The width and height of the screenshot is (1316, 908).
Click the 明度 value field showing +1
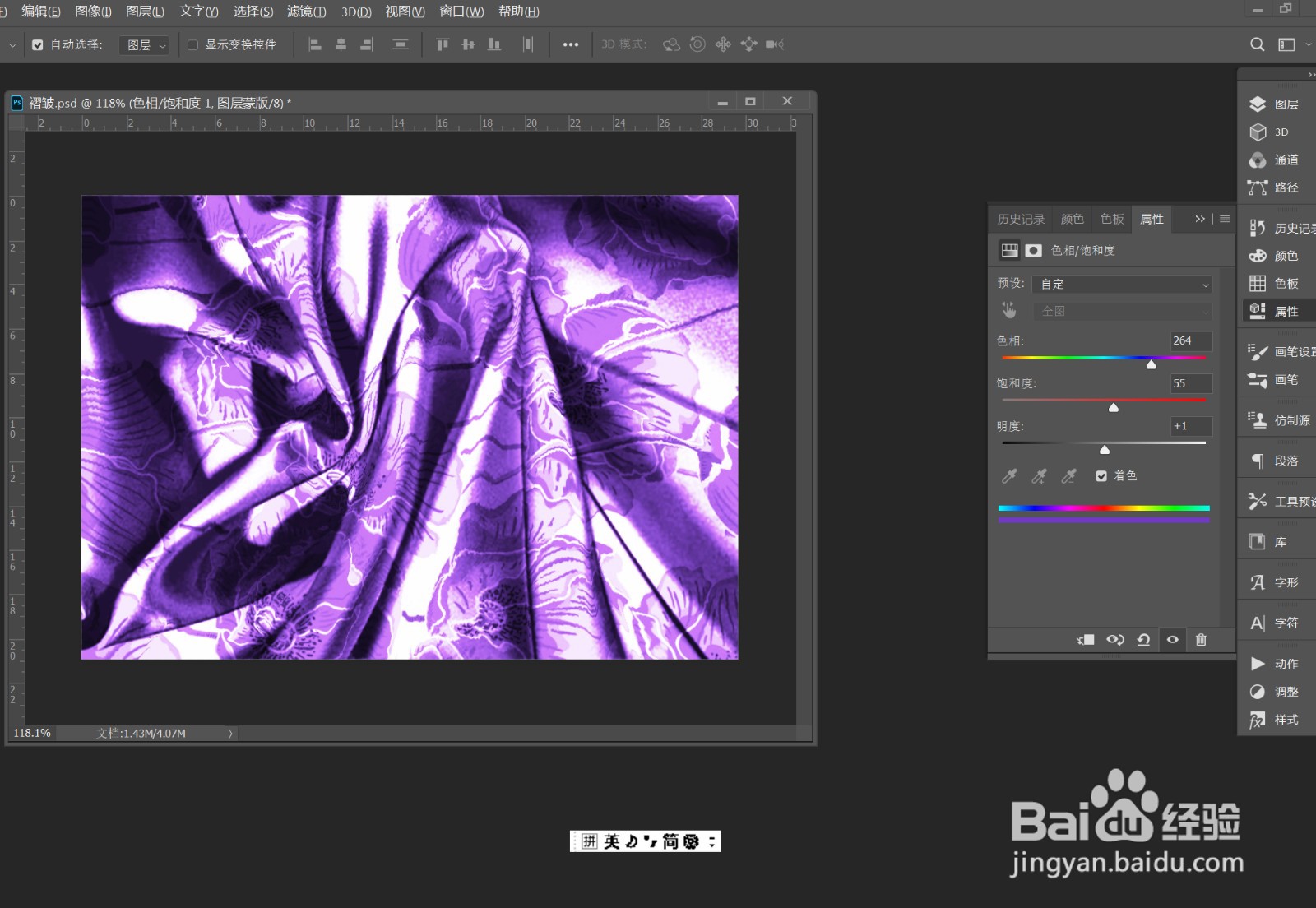(1191, 426)
